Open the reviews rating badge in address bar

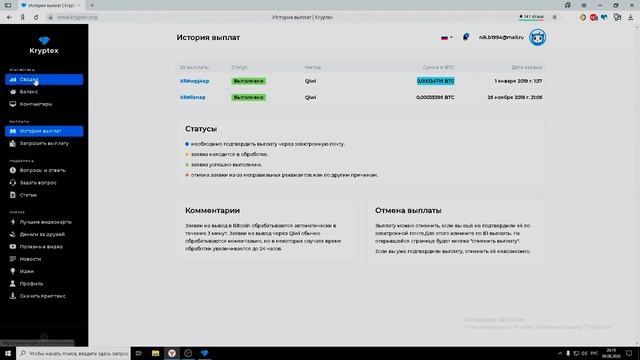[531, 17]
